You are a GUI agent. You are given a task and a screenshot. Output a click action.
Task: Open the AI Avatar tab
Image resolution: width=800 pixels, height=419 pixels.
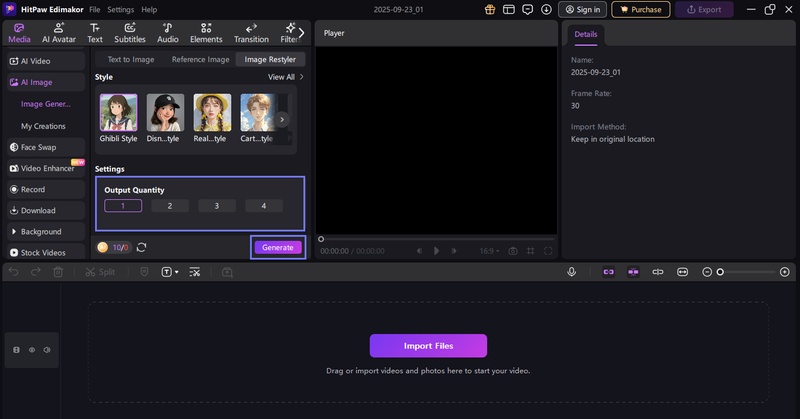tap(59, 33)
